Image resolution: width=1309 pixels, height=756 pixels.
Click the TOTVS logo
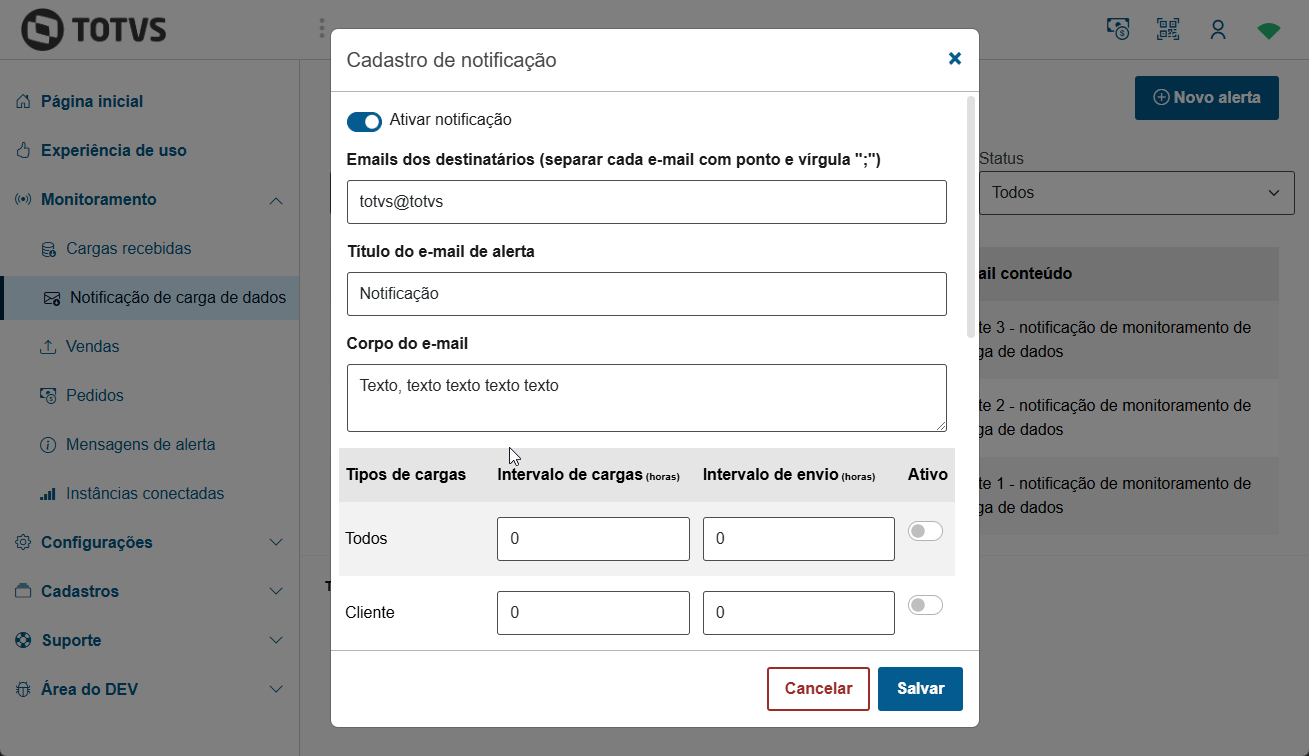coord(95,30)
